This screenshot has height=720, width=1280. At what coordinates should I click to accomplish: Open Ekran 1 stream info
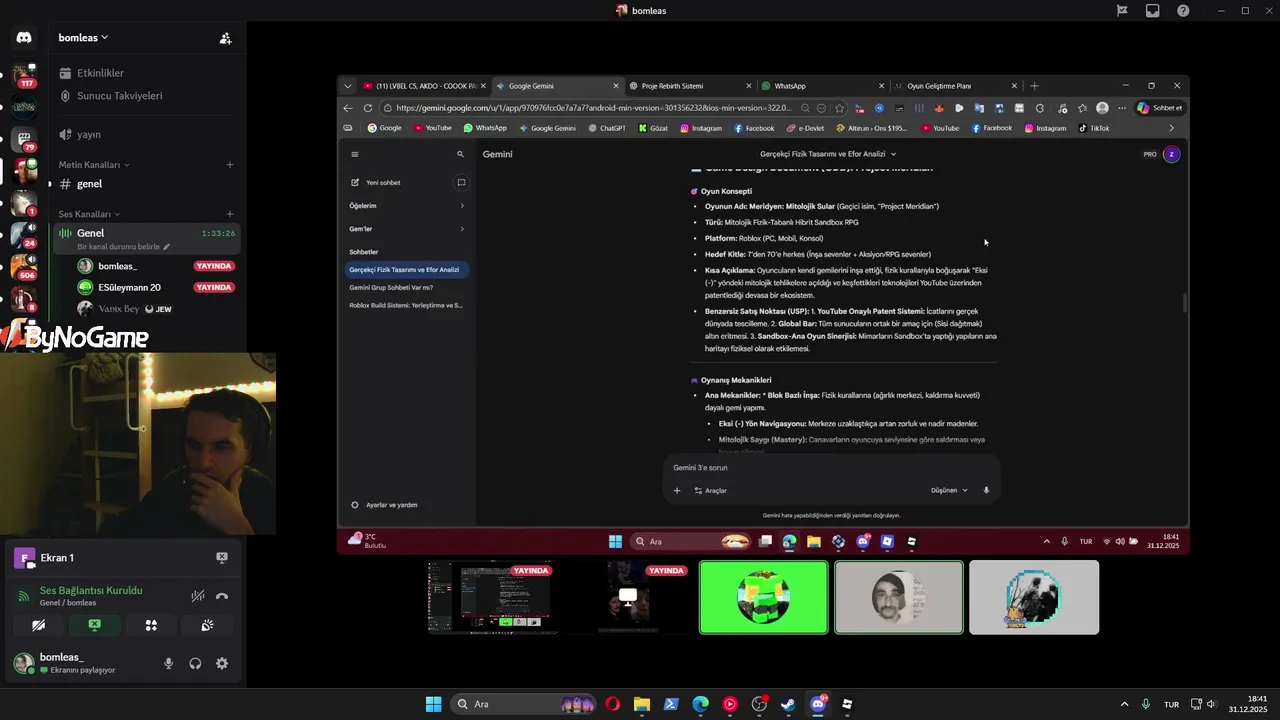[57, 558]
